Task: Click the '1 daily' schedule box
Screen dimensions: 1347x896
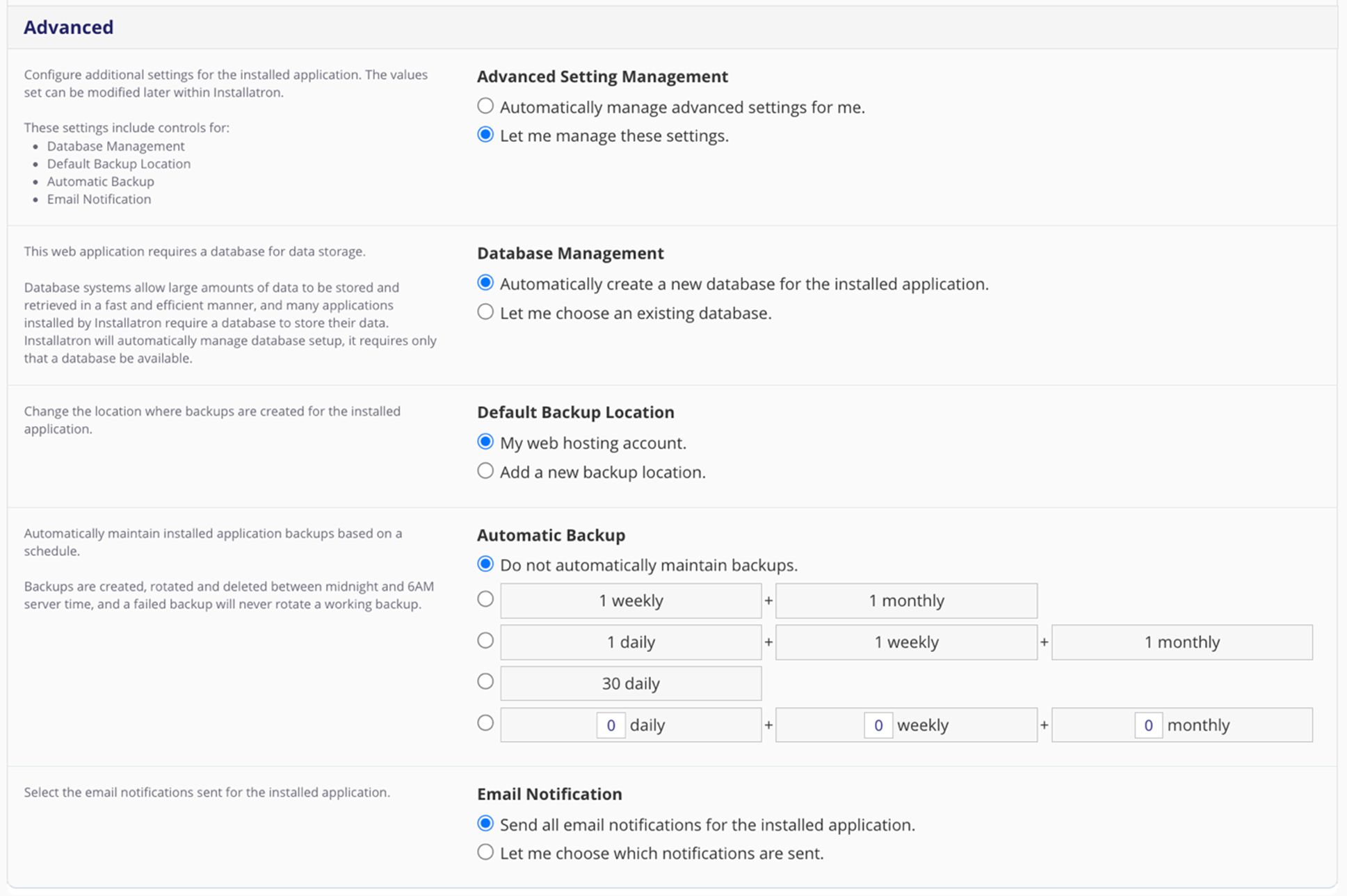Action: tap(630, 642)
